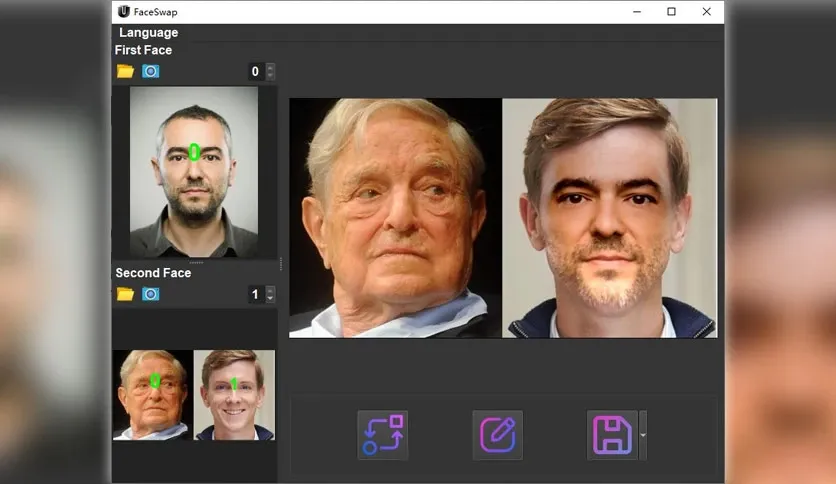836x484 pixels.
Task: Select the First Face source photo thumbnail
Action: pyautogui.click(x=194, y=172)
